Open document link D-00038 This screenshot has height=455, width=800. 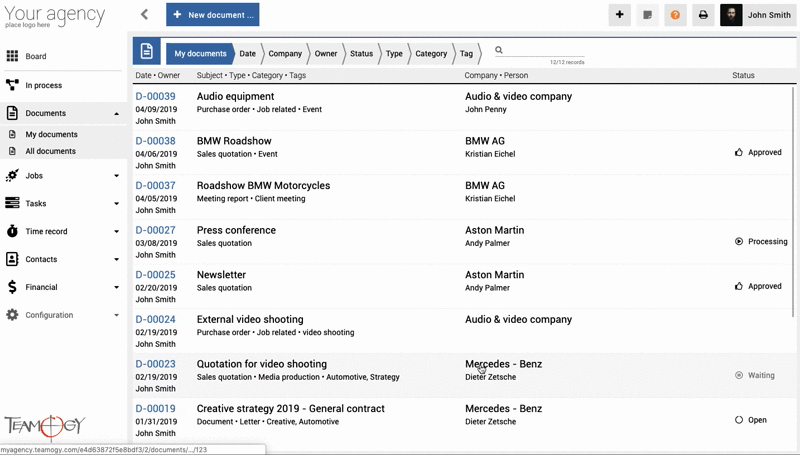(156, 141)
